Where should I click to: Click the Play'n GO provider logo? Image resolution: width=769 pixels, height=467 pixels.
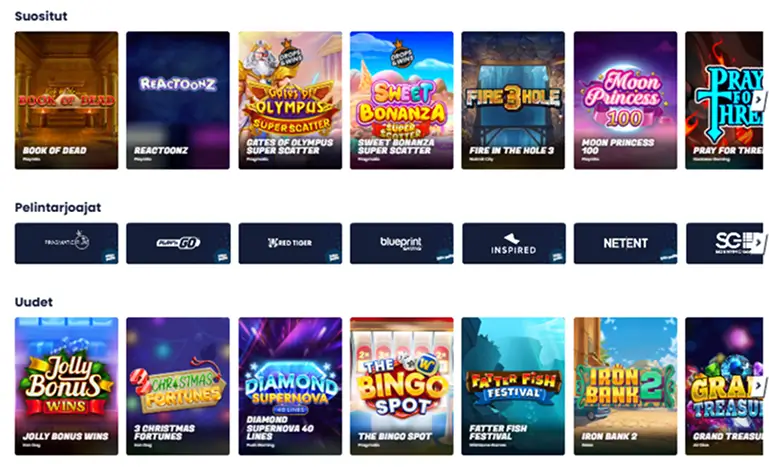click(x=178, y=243)
